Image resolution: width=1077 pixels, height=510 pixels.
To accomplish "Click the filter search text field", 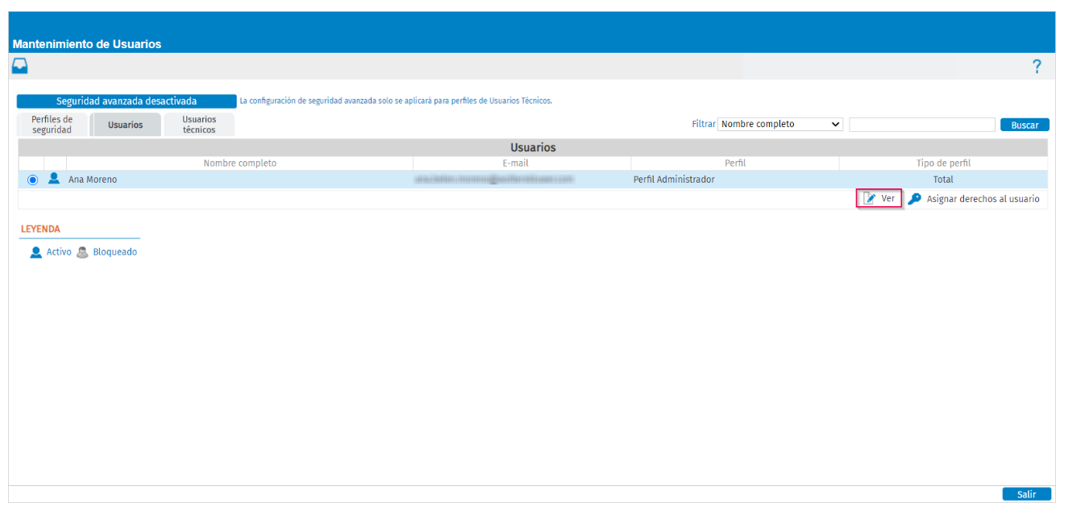I will 922,124.
